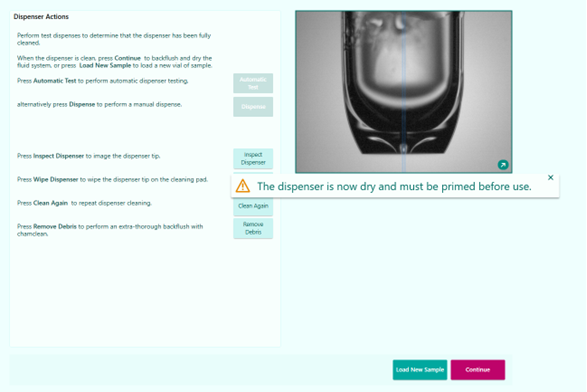
Task: Click the 'Press Wipe Dispenser' instruction text
Action: tap(112, 179)
